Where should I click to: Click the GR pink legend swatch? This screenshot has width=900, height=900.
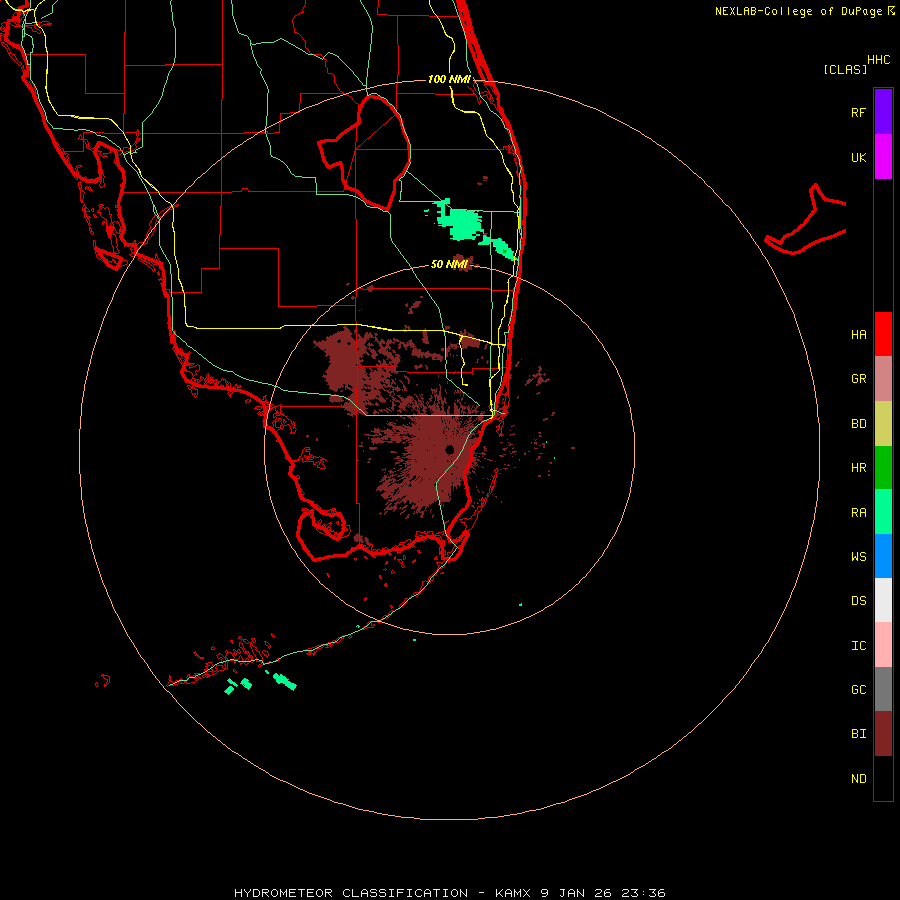pyautogui.click(x=883, y=379)
